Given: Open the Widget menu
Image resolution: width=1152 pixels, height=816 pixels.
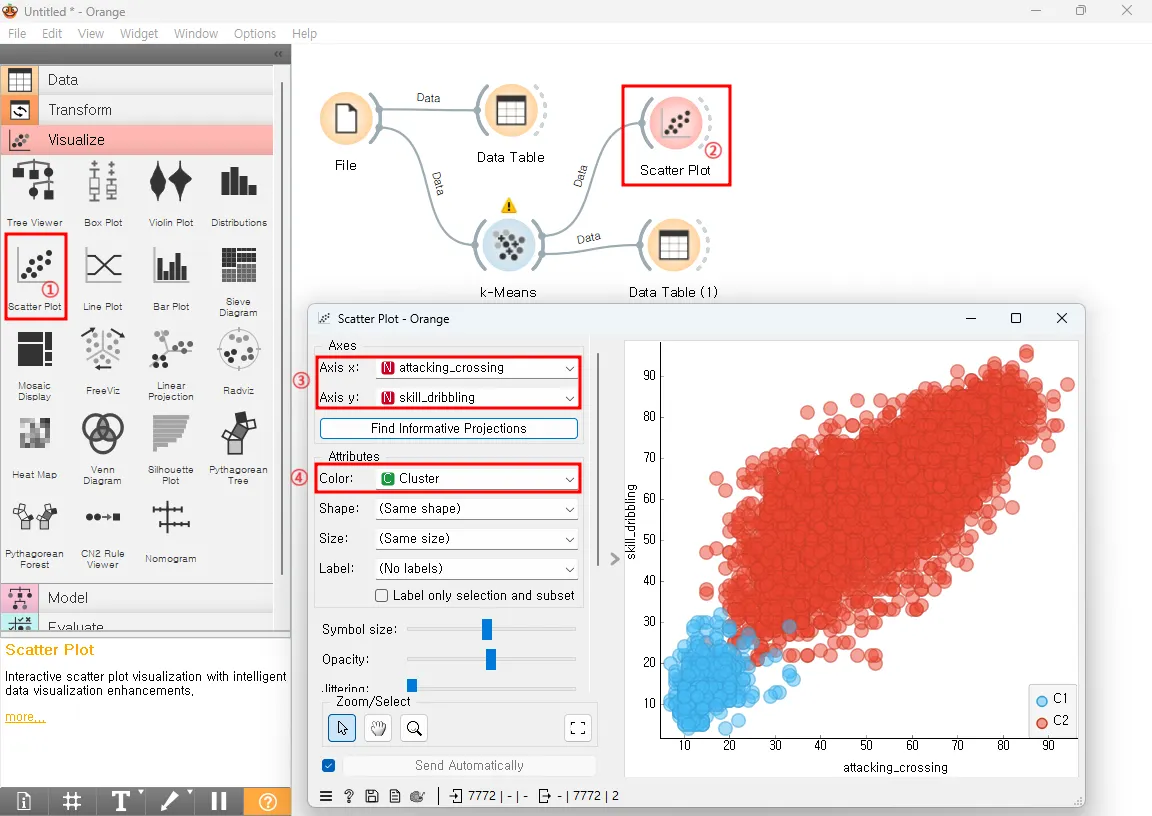Looking at the screenshot, I should (x=139, y=33).
